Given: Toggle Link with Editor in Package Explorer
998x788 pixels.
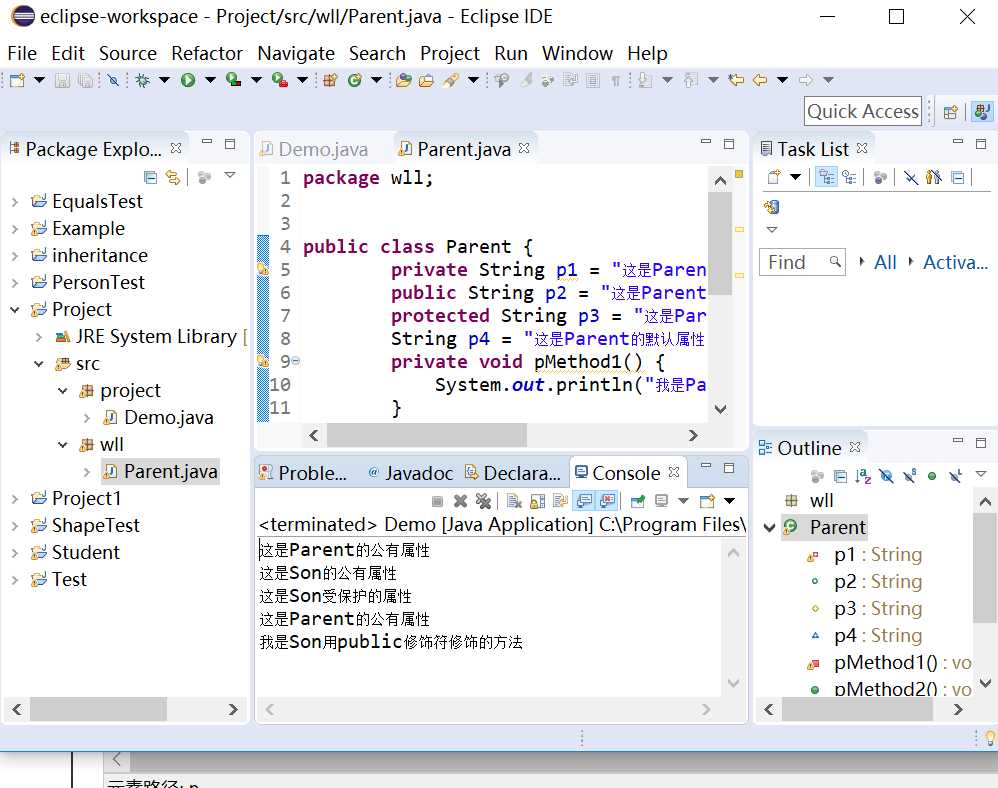Looking at the screenshot, I should tap(172, 178).
